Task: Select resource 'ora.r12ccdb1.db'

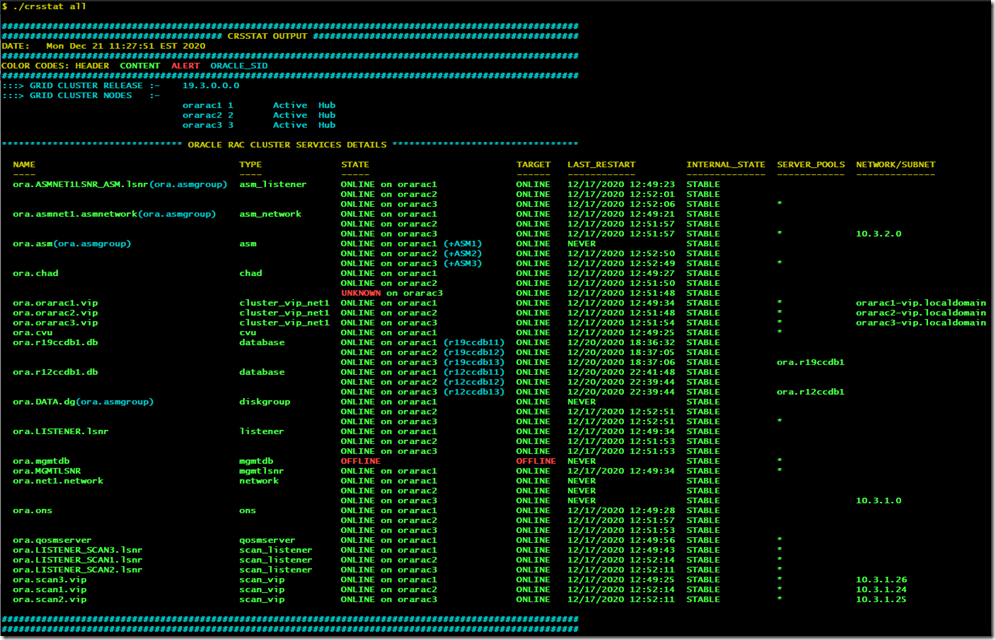Action: pyautogui.click(x=55, y=372)
